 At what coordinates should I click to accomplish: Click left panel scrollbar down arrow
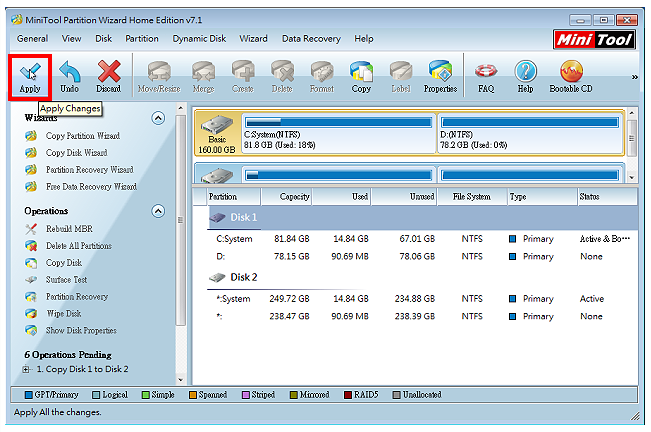(181, 379)
